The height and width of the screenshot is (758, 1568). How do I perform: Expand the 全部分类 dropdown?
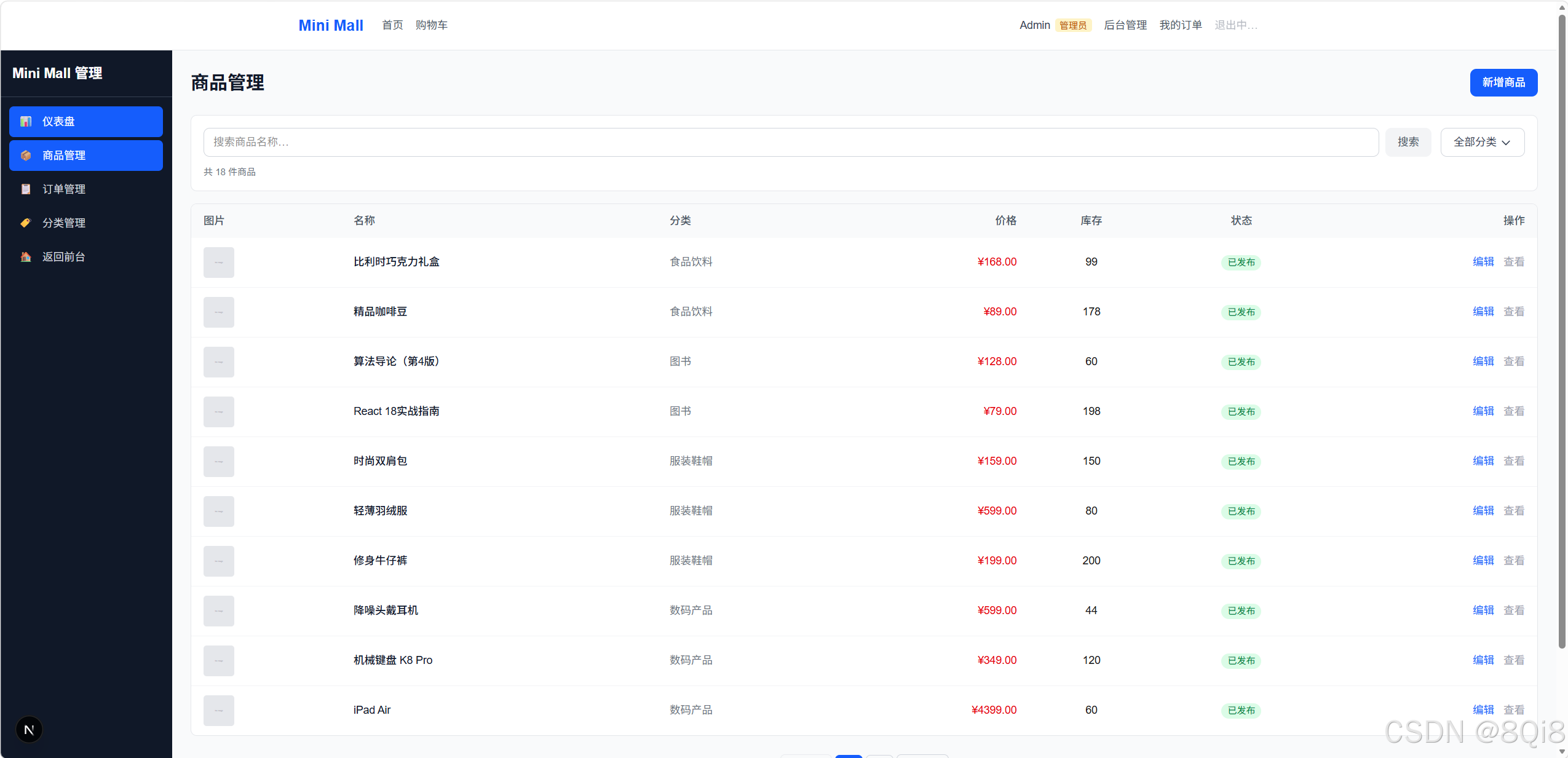(1482, 142)
